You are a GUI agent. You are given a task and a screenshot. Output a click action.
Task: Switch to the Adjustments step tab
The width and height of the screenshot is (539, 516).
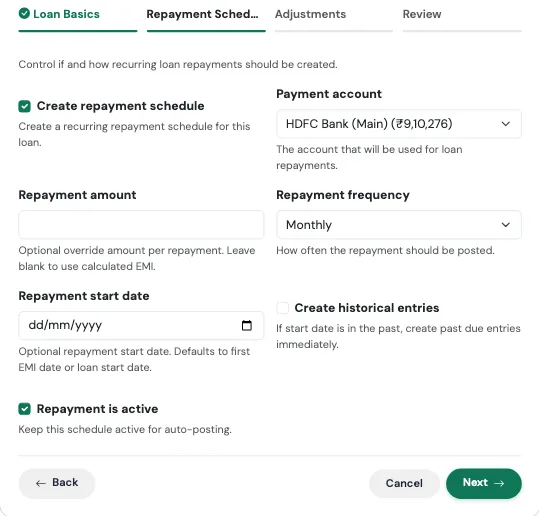pyautogui.click(x=334, y=19)
